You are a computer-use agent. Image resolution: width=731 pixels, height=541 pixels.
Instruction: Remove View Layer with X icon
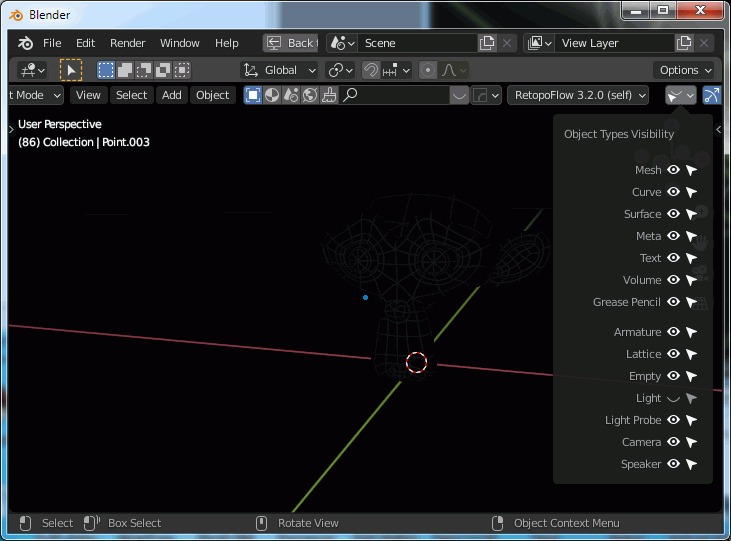point(704,43)
